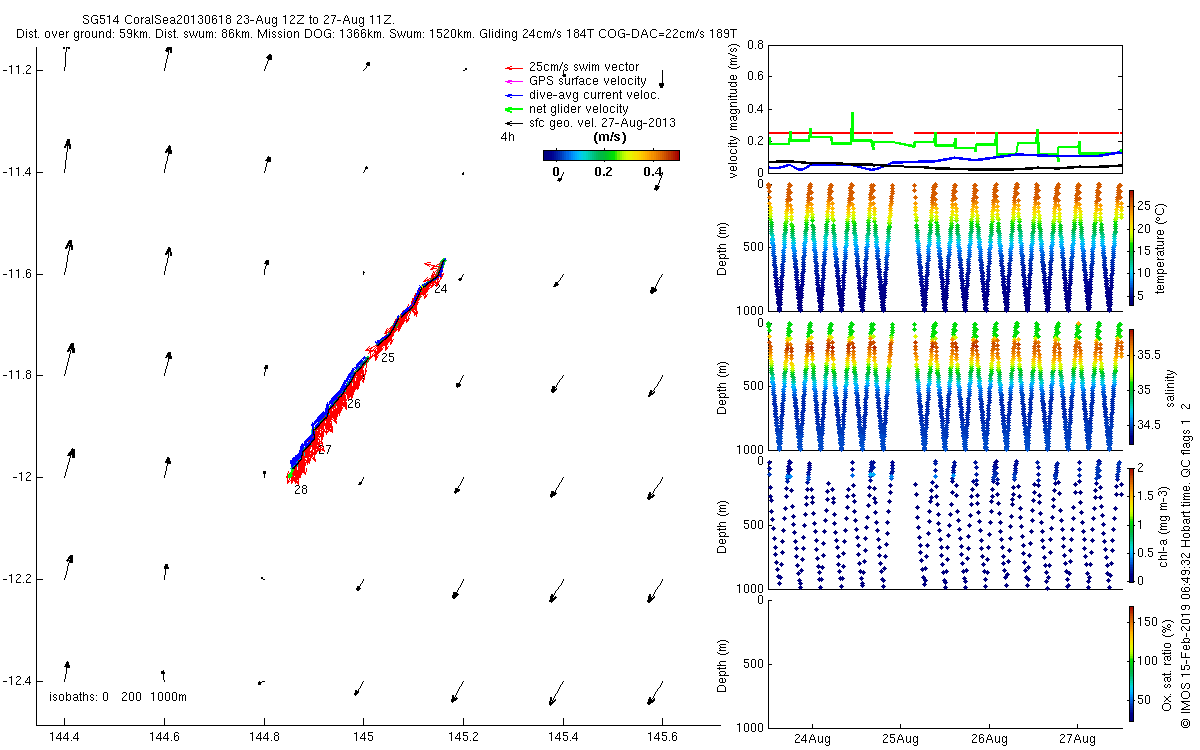This screenshot has width=1200, height=750.
Task: Click the 'Ox. sat. ratio (%)' colorbar label
Action: [x=1166, y=665]
